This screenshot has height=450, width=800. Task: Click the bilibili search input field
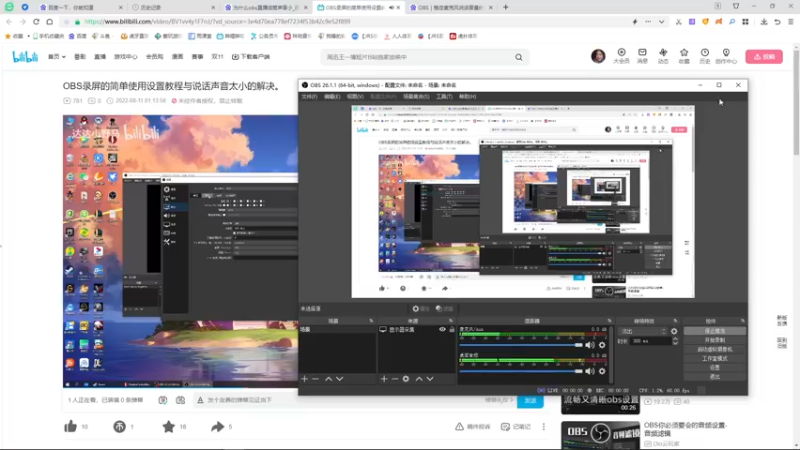pos(418,57)
